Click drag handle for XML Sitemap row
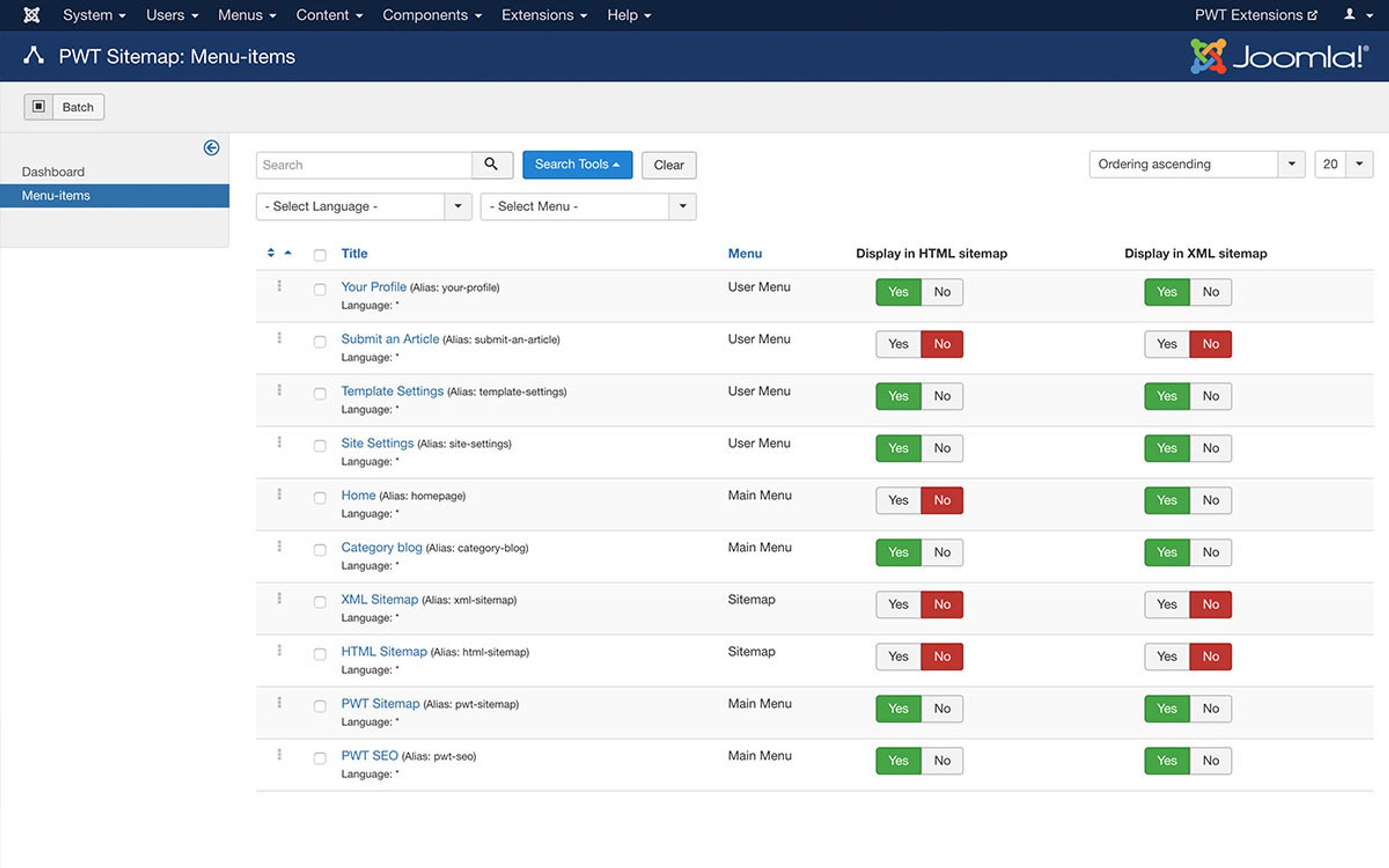Viewport: 1389px width, 868px height. [280, 598]
